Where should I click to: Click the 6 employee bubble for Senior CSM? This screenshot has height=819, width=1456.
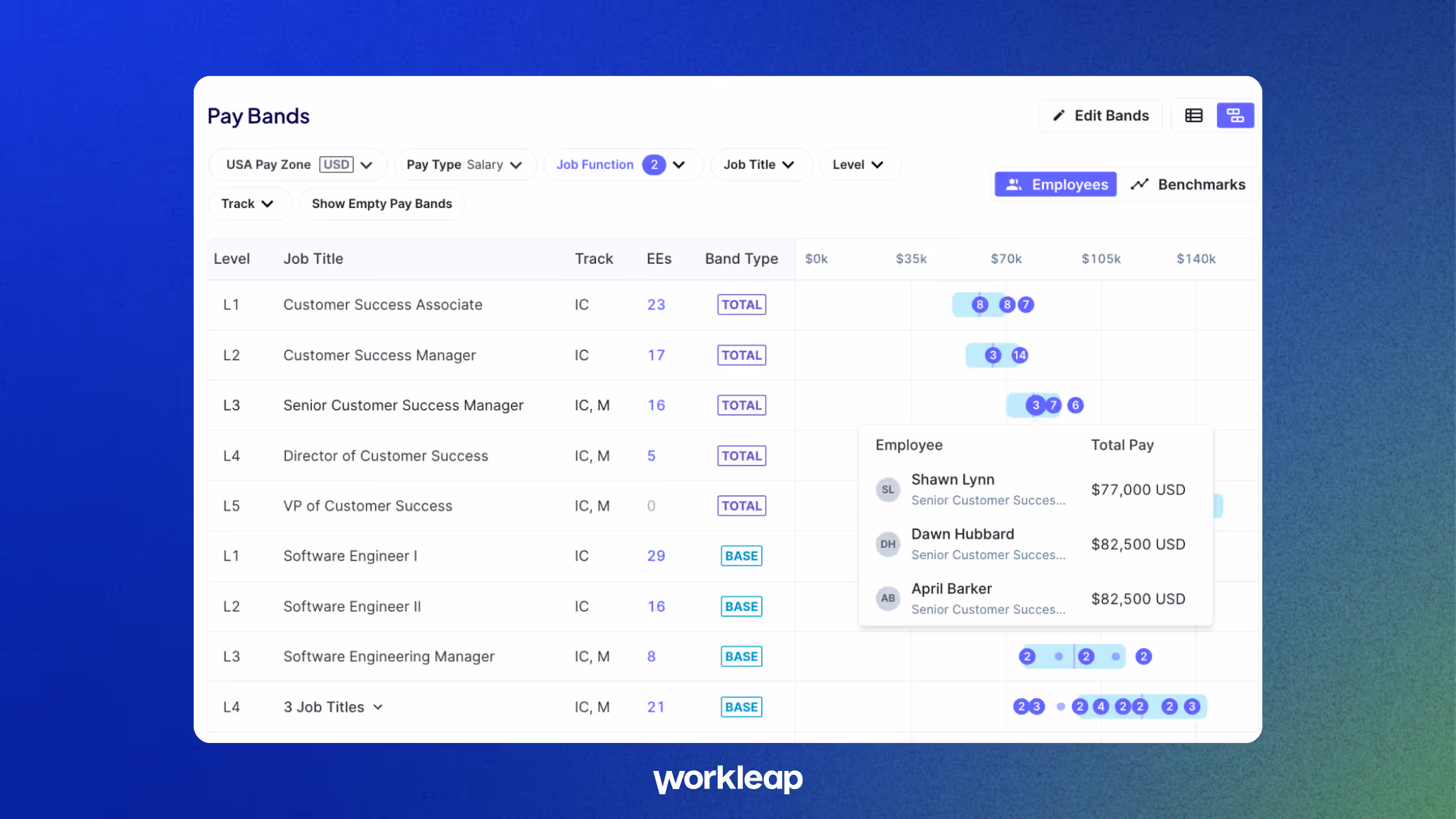tap(1075, 405)
